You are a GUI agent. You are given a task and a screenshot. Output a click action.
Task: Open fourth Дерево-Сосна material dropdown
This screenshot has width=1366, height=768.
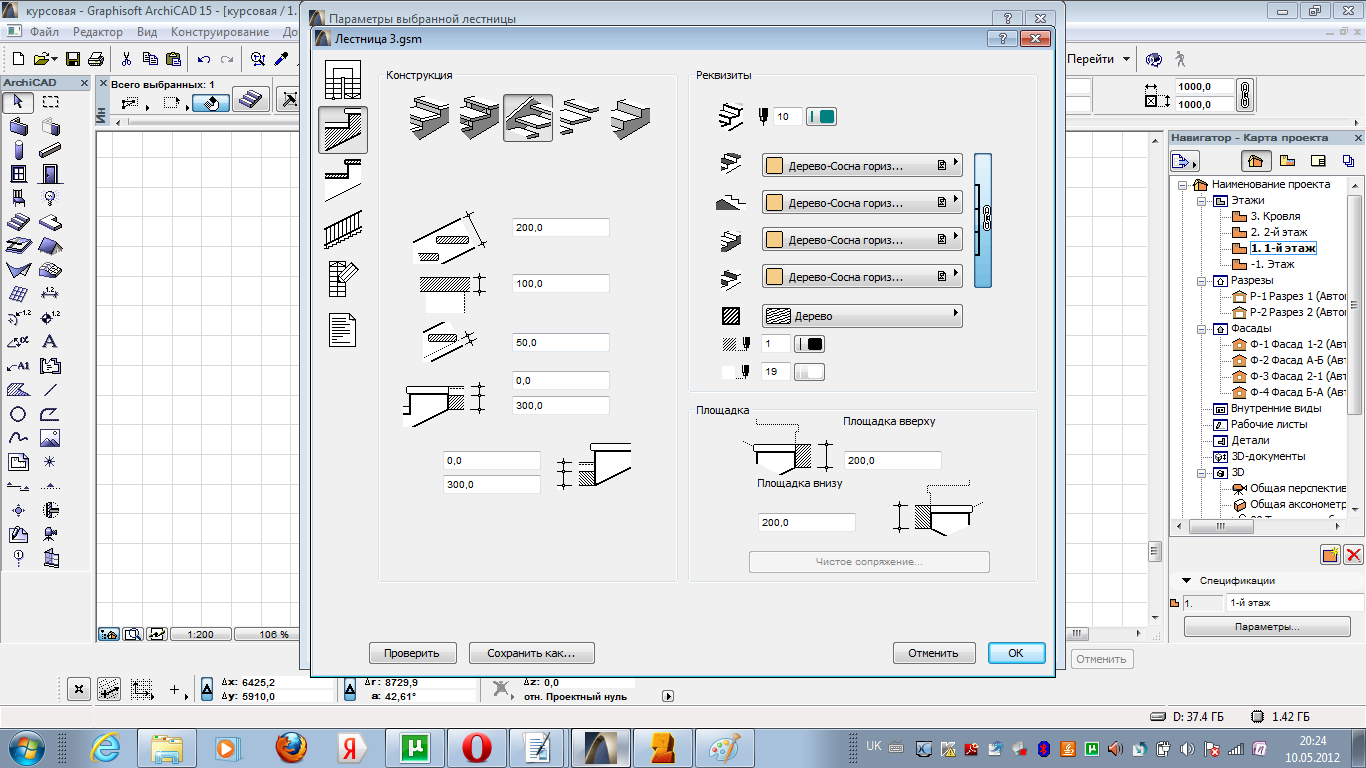pyautogui.click(x=862, y=276)
